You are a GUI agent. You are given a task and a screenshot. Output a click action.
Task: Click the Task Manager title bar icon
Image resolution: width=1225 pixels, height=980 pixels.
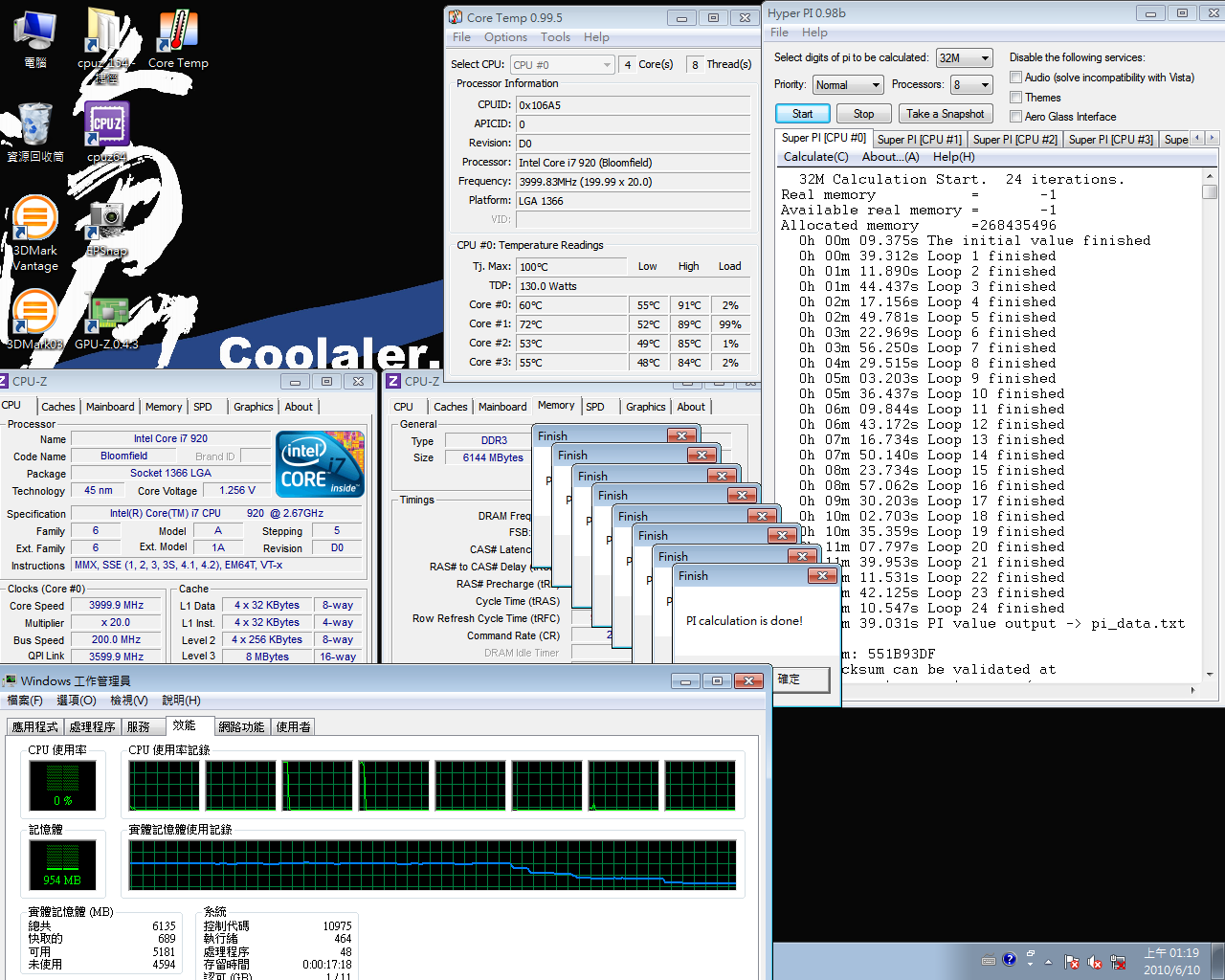point(11,680)
